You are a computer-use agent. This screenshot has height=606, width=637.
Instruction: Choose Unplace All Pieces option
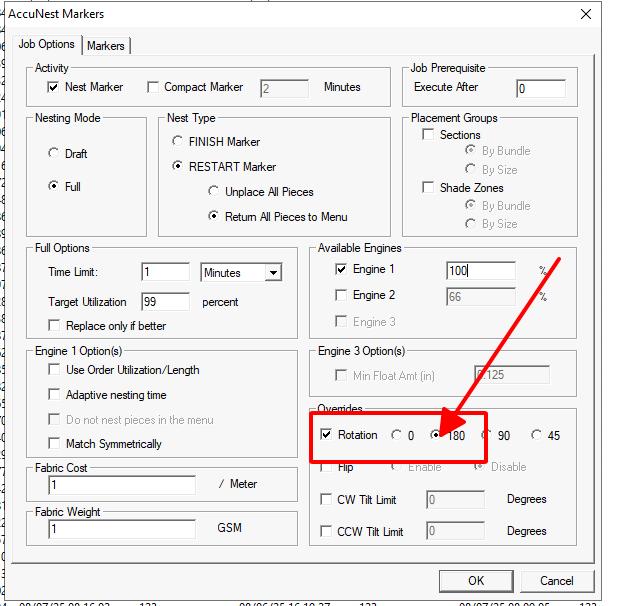(x=214, y=192)
